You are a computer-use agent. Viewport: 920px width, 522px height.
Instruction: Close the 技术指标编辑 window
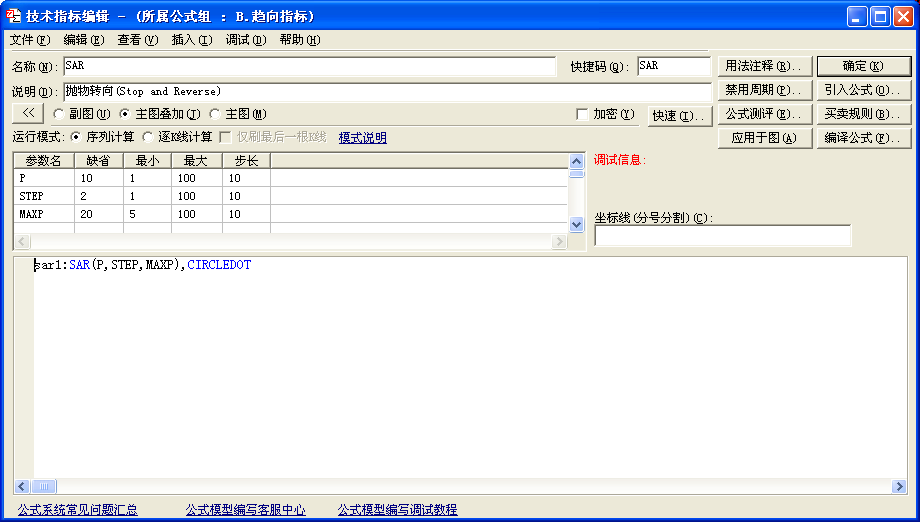click(x=903, y=16)
